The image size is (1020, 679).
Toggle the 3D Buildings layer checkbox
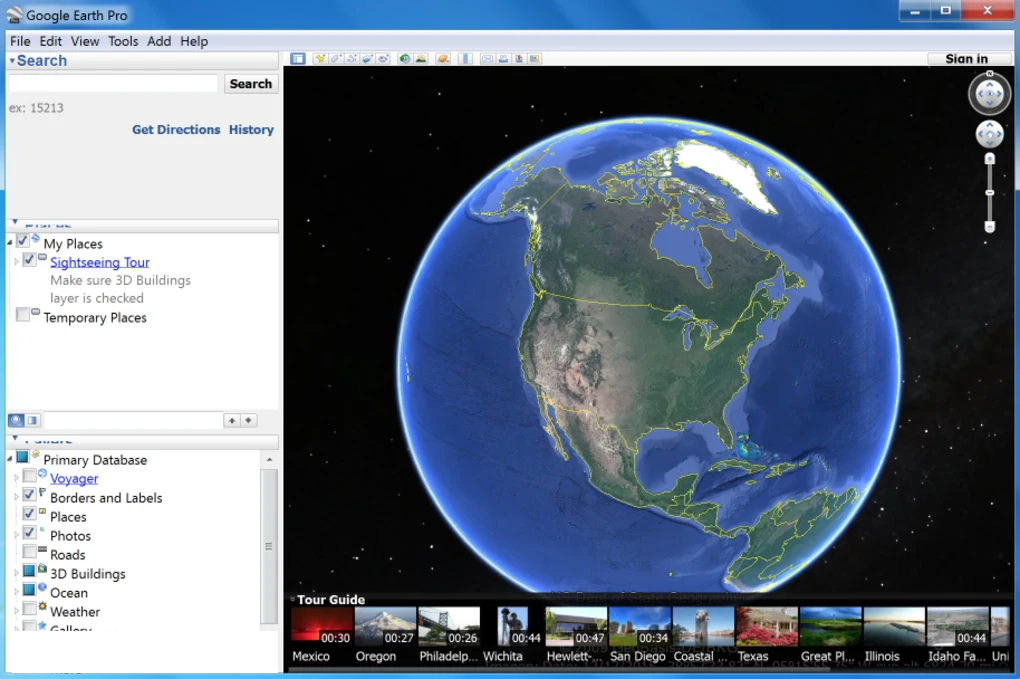coord(29,571)
